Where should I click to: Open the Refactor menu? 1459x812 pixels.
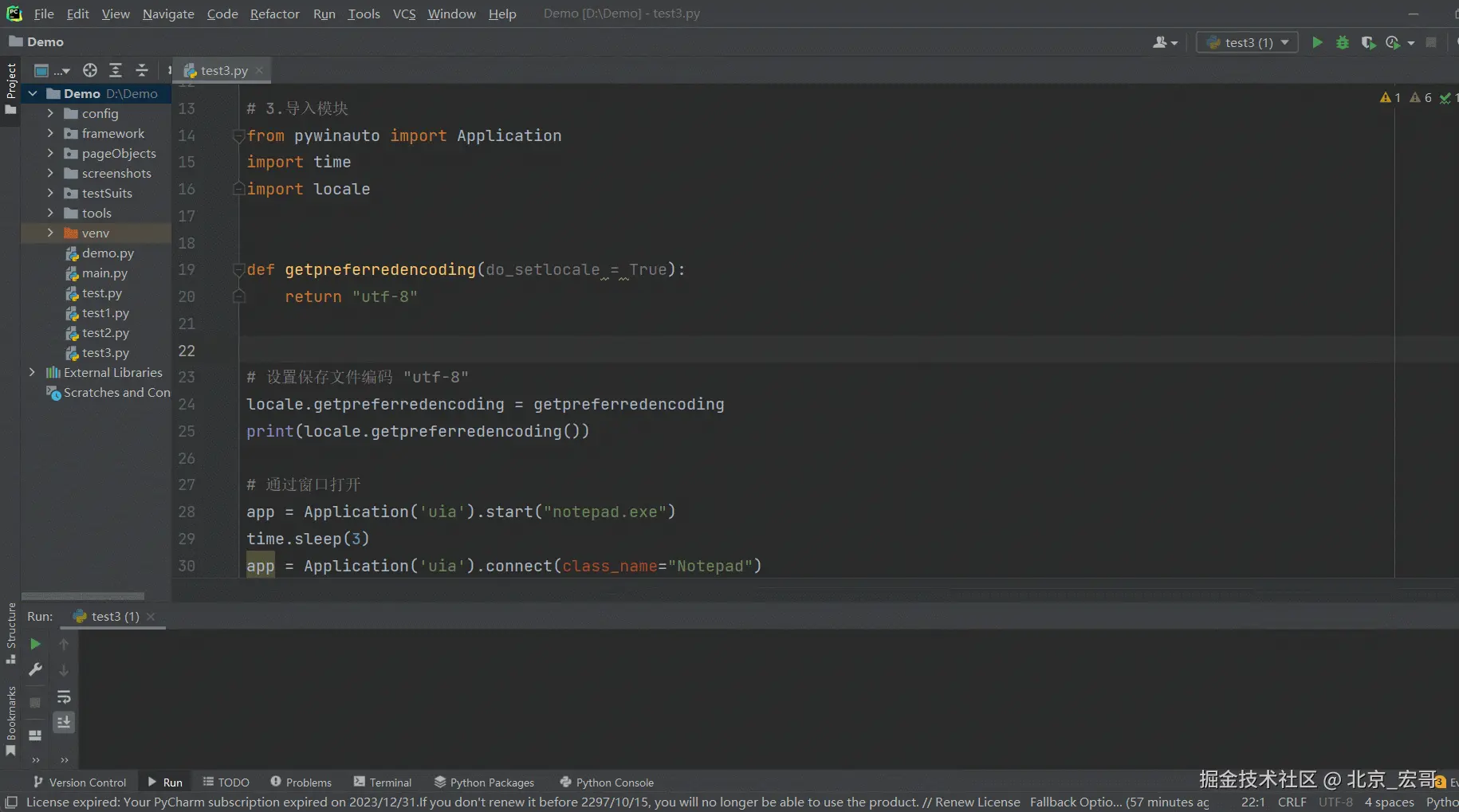[274, 14]
